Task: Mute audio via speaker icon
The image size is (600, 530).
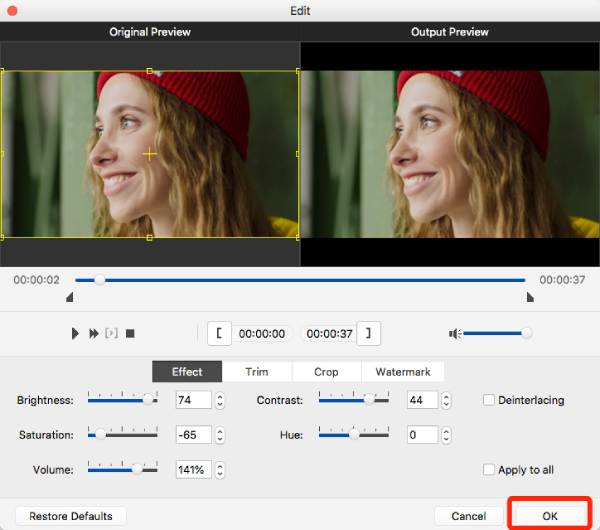Action: pyautogui.click(x=455, y=334)
